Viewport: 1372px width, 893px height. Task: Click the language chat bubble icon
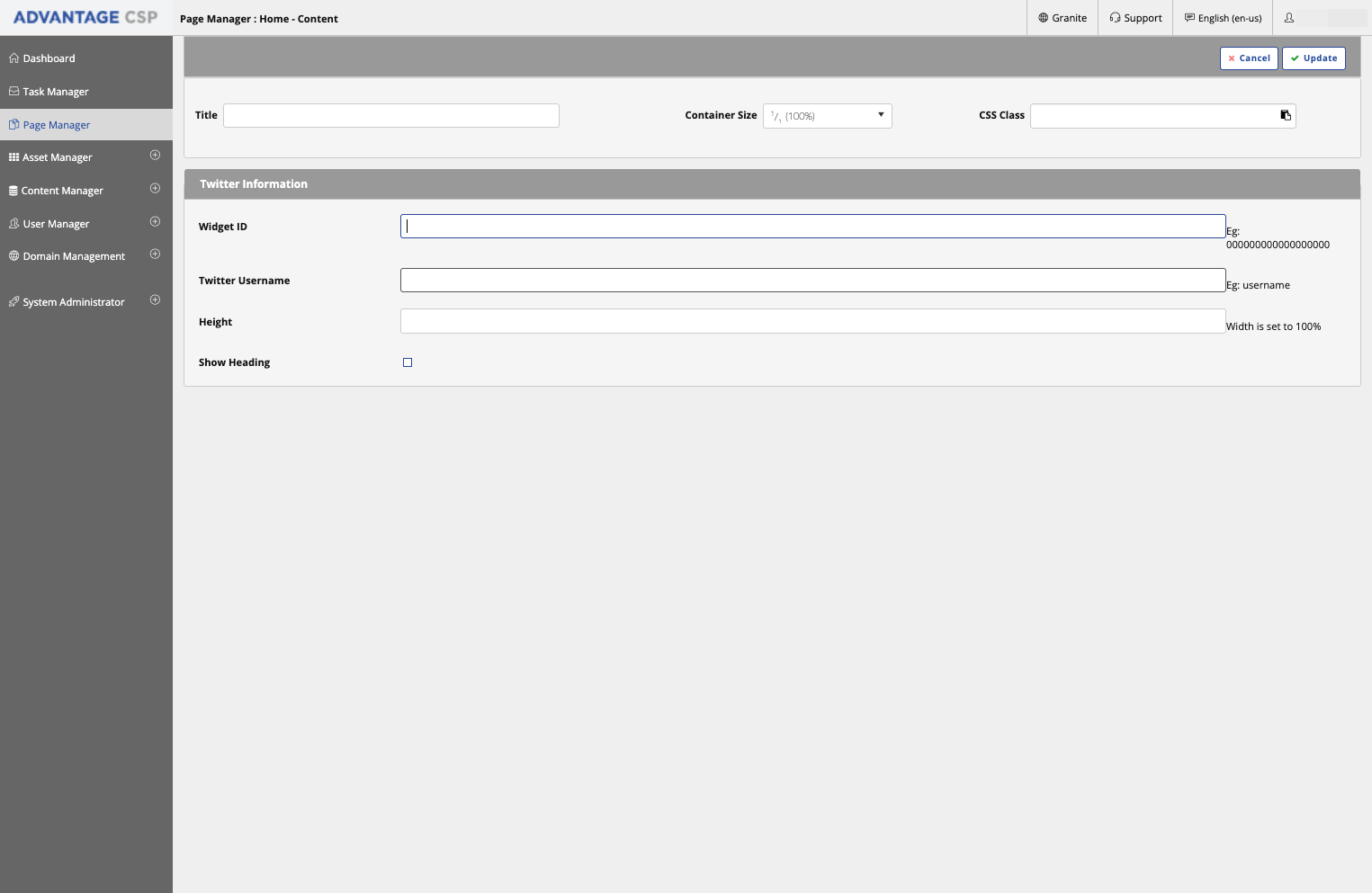1189,18
